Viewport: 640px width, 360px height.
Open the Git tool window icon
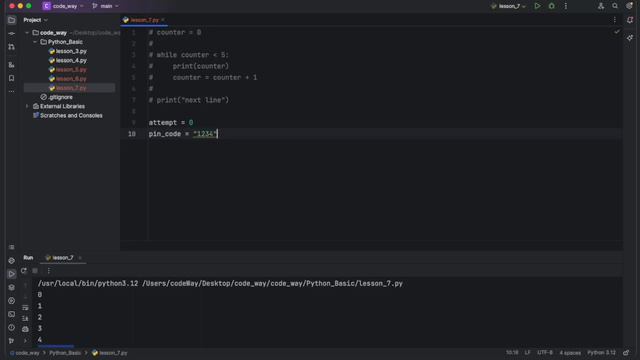click(x=11, y=341)
